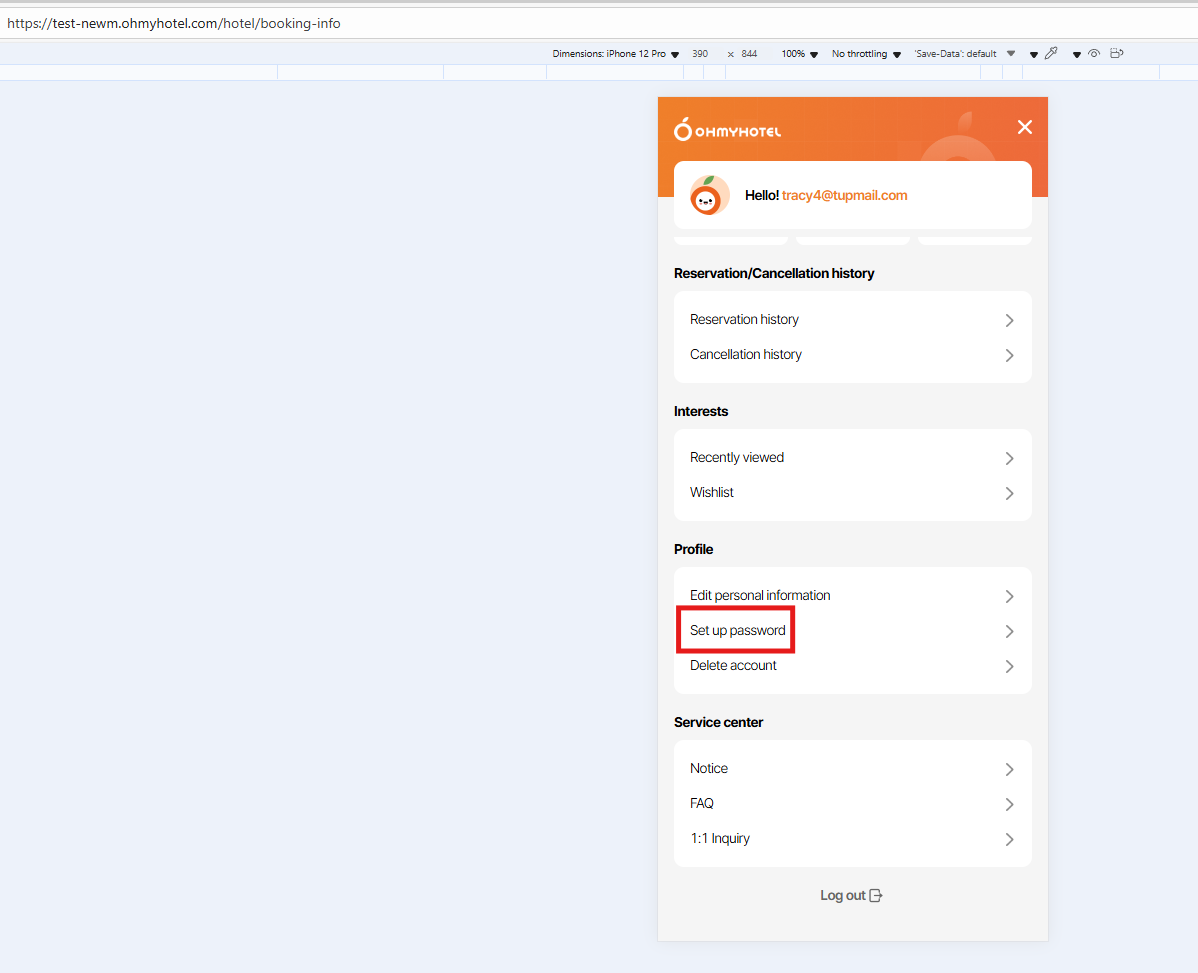
Task: Click chevron next to 1:1 Inquiry
Action: 1009,839
